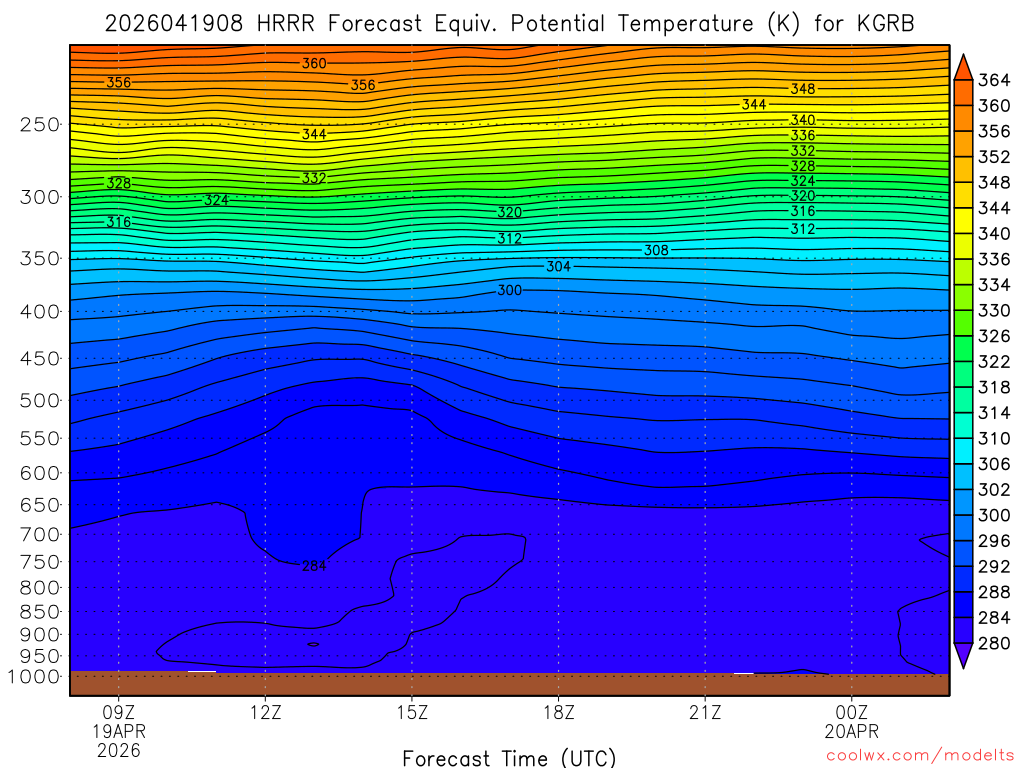Click the 21Z time axis label

point(705,712)
